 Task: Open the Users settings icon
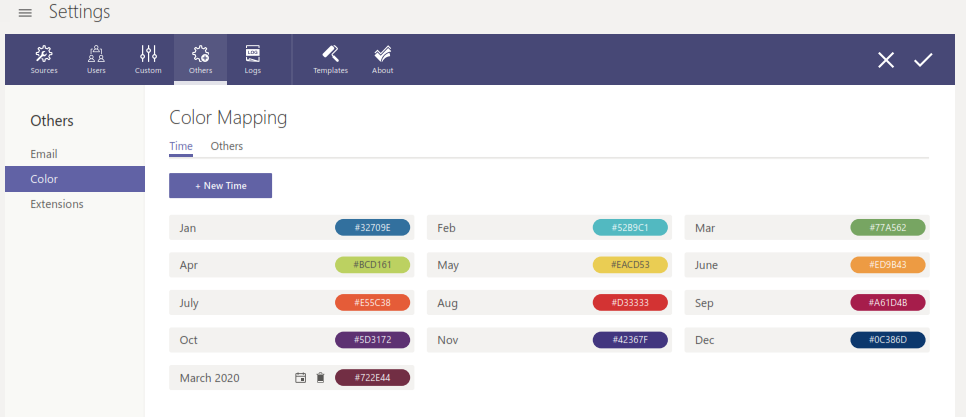click(96, 59)
